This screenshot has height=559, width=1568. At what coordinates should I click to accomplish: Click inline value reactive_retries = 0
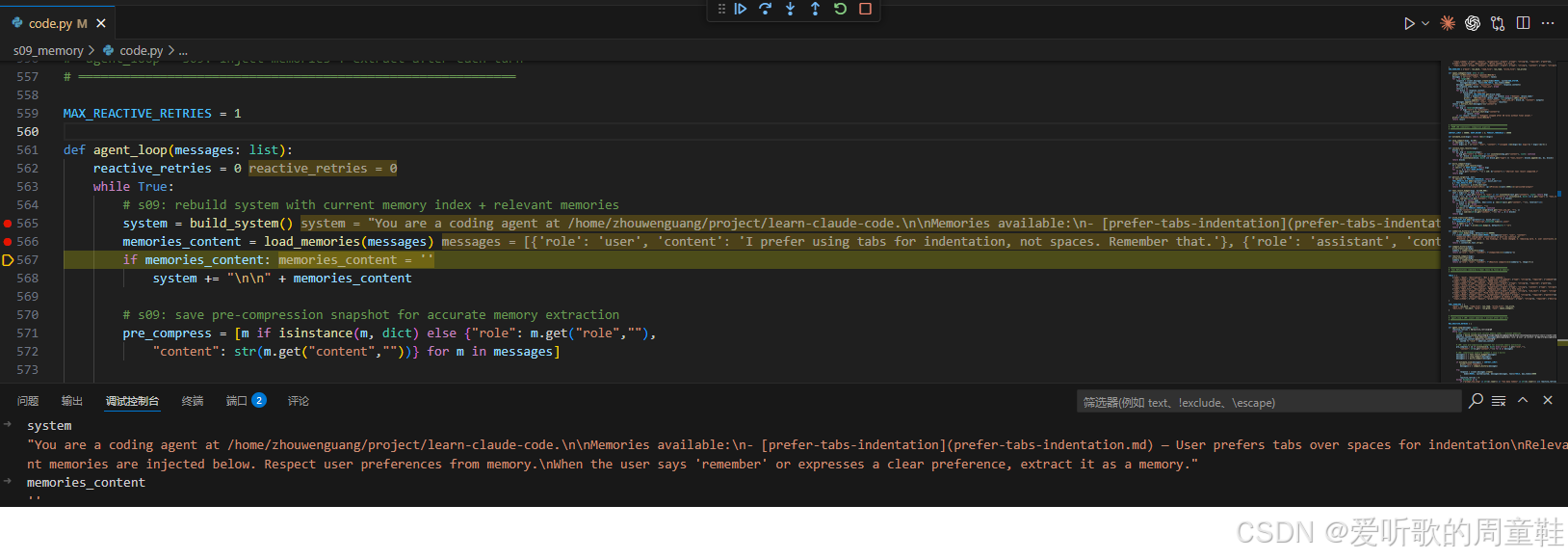(323, 169)
